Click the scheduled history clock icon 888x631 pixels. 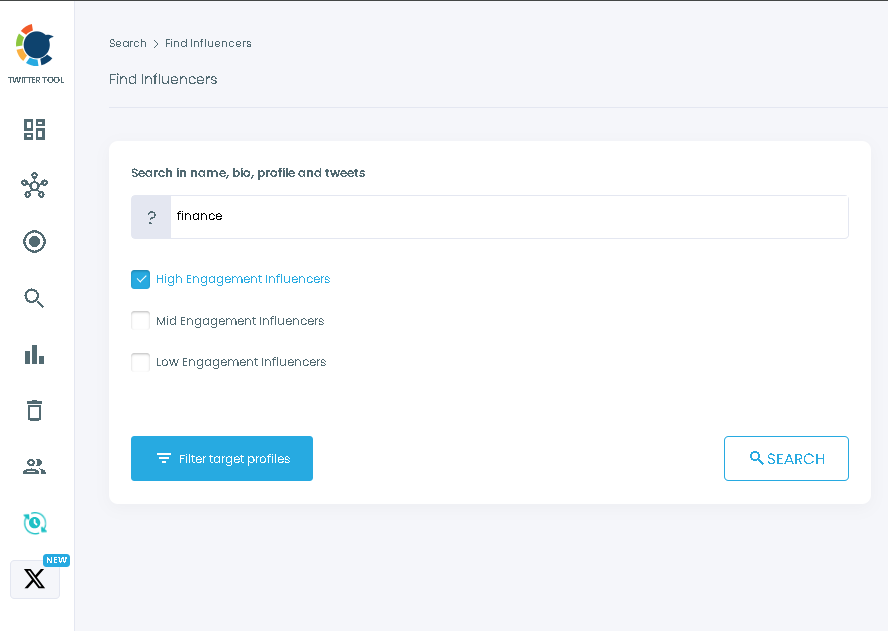pos(34,522)
